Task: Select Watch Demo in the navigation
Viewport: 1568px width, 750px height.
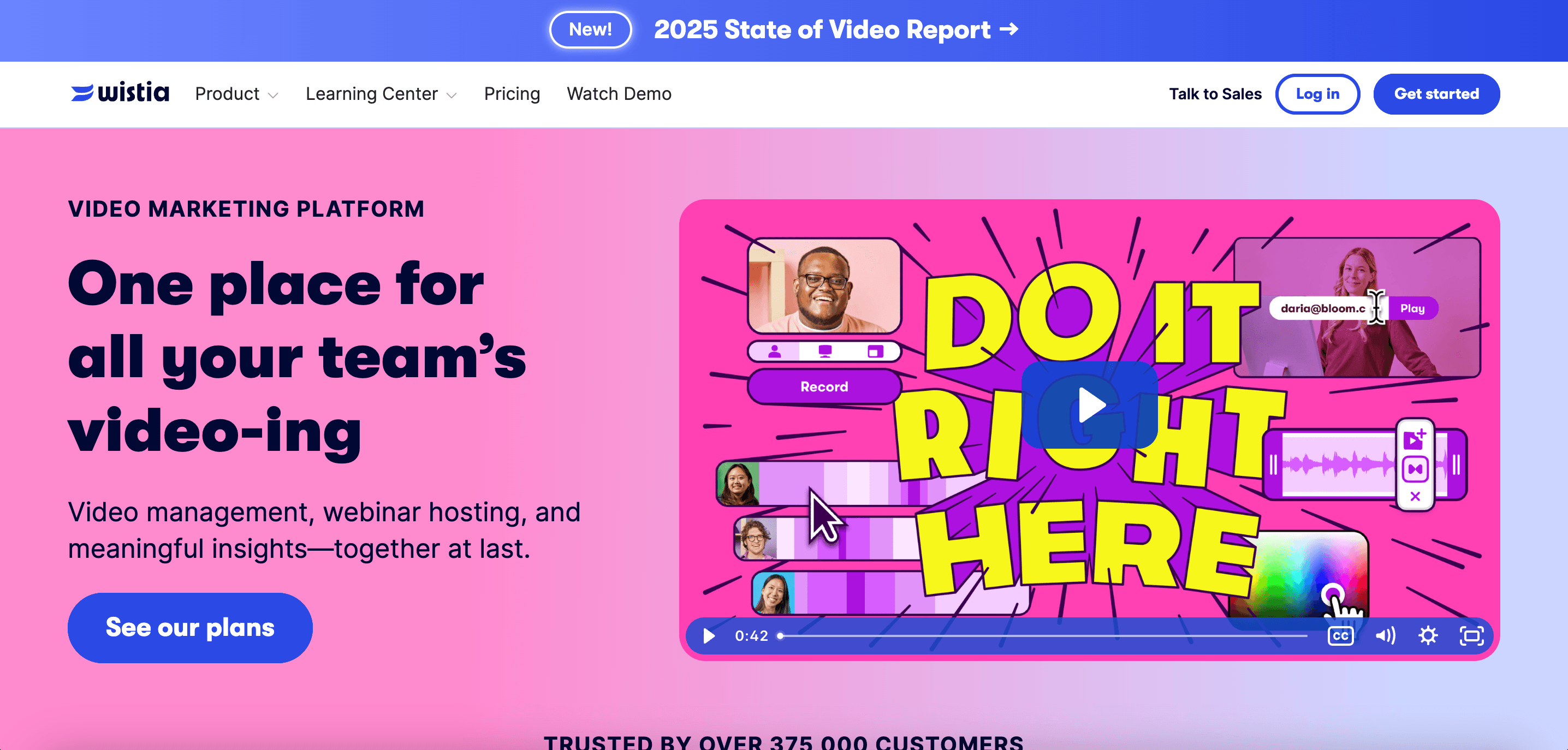Action: click(x=619, y=94)
